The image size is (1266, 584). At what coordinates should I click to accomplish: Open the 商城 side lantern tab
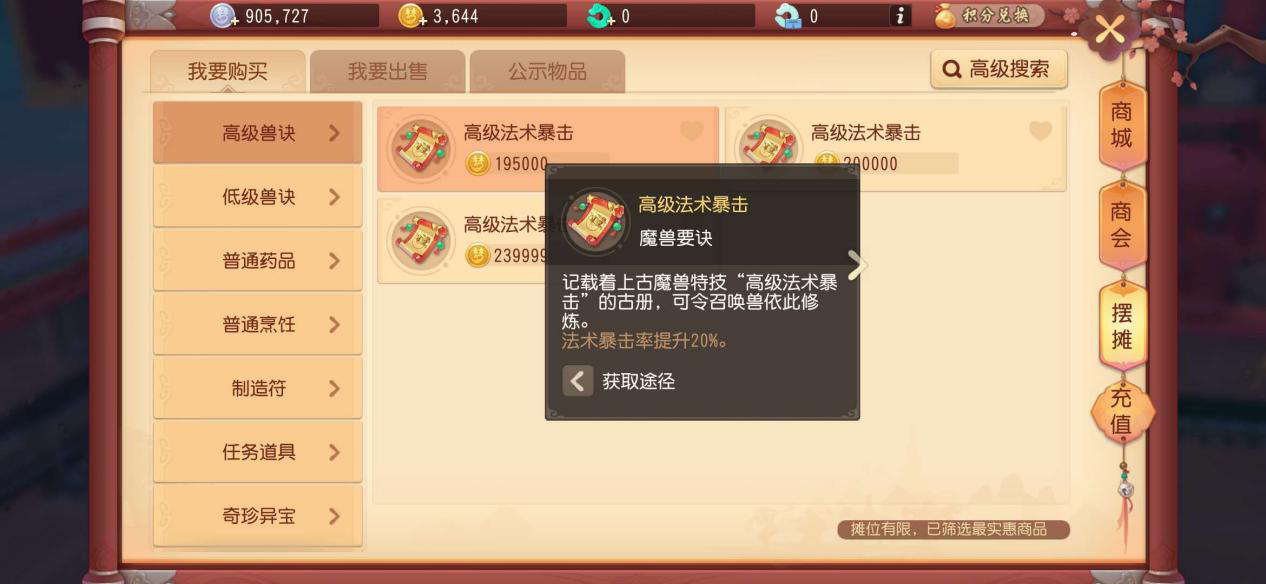tap(1121, 126)
